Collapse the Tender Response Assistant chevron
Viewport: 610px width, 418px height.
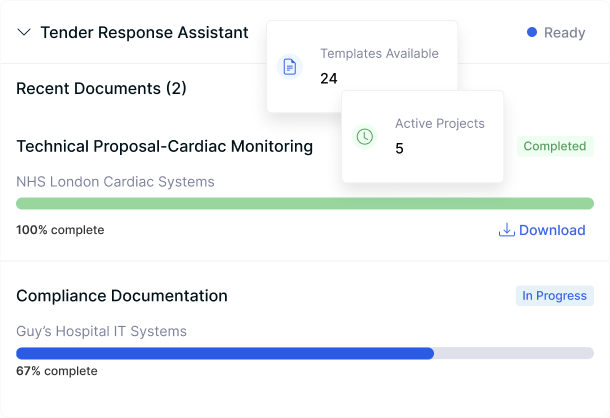click(25, 33)
